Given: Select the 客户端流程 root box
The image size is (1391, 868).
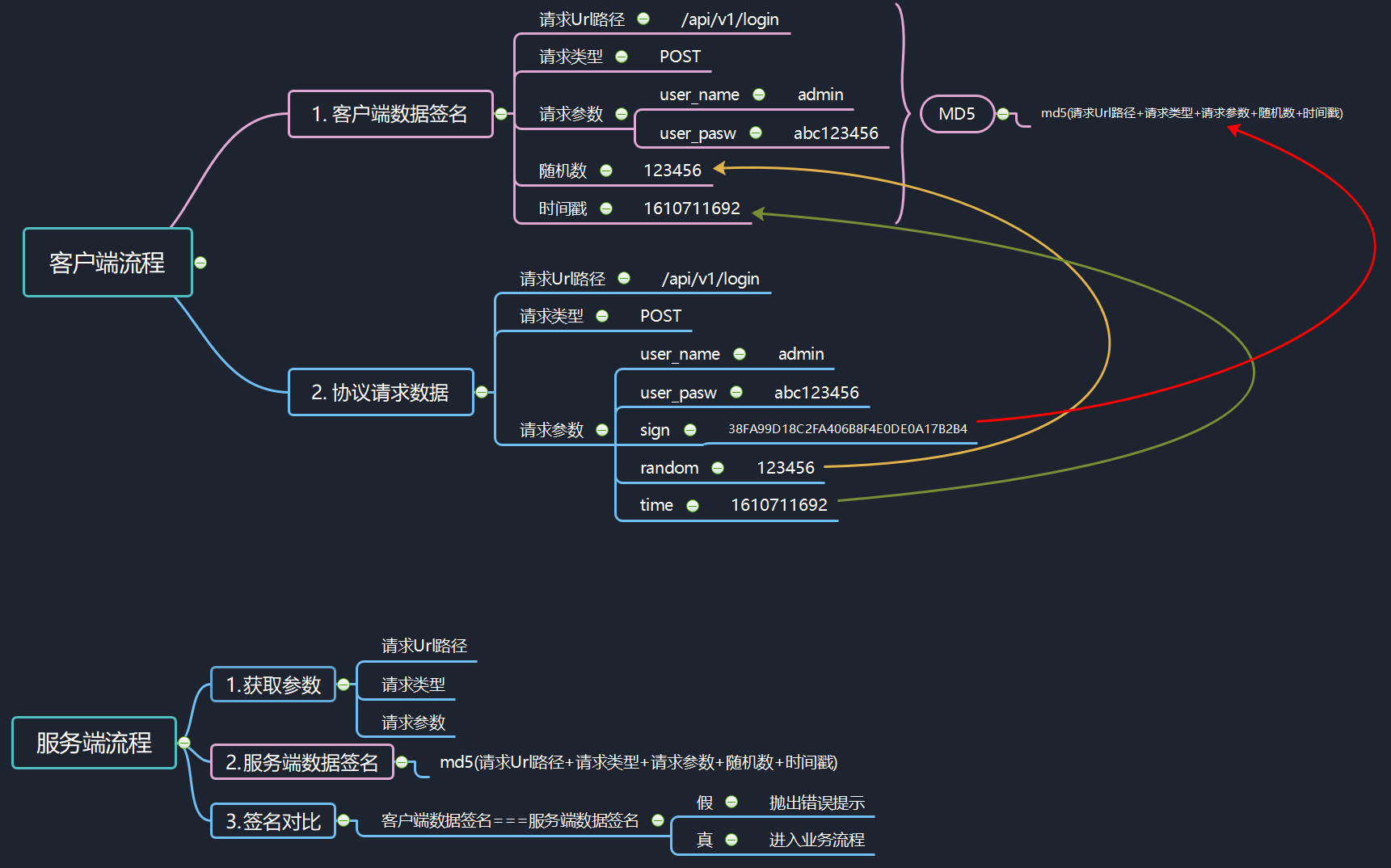Looking at the screenshot, I should pos(107,263).
